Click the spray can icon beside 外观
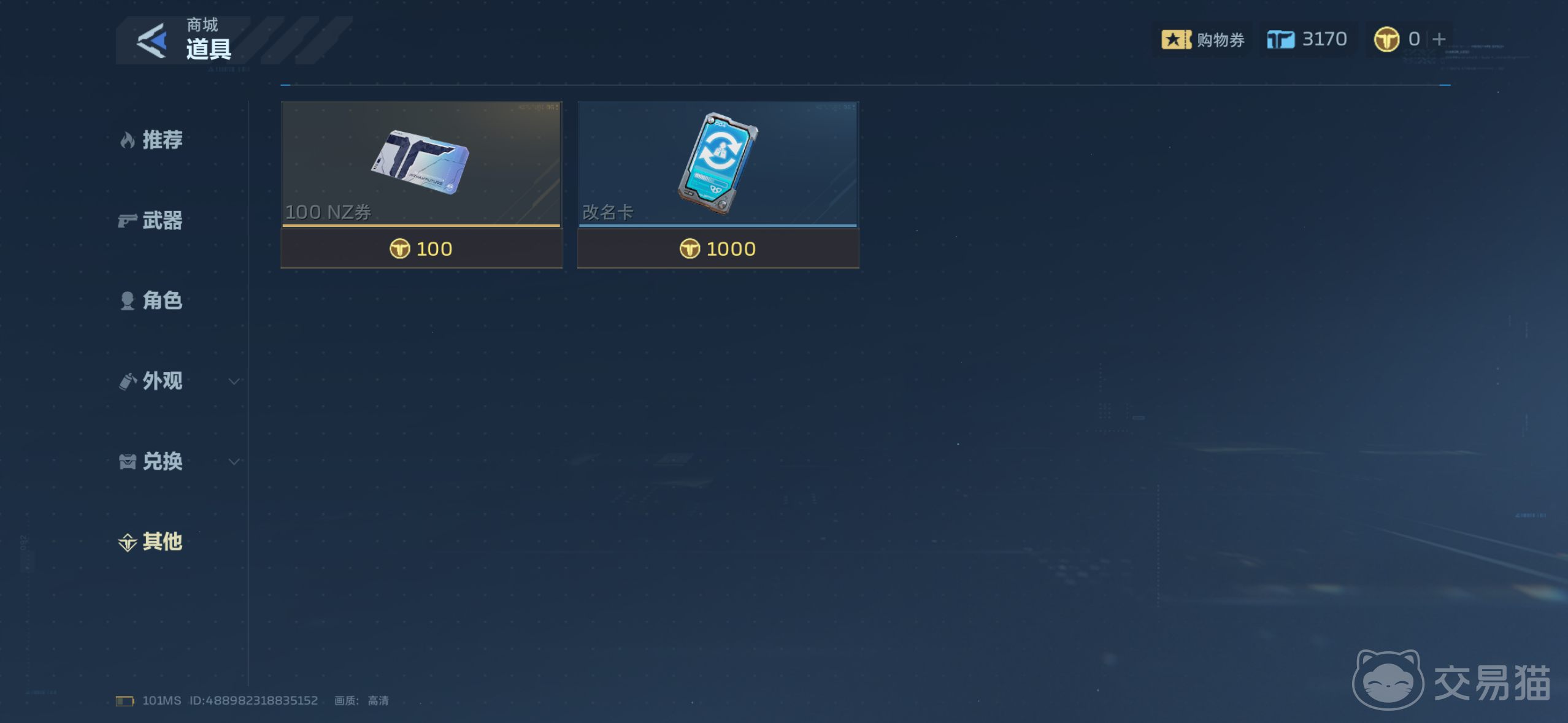Viewport: 1568px width, 723px height. [x=127, y=381]
